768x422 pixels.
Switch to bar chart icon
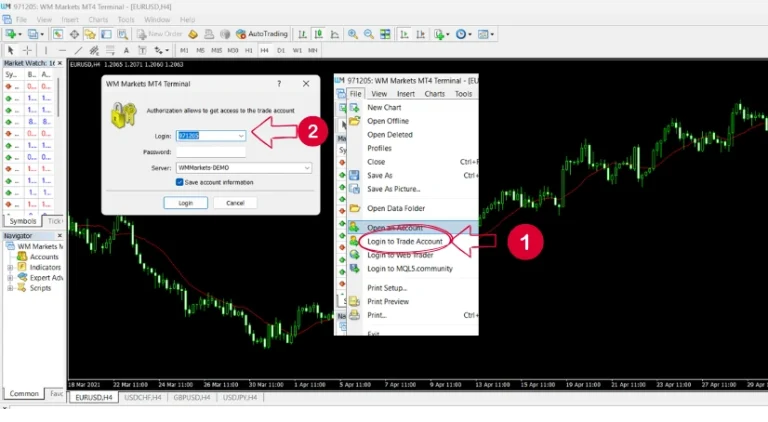click(x=302, y=34)
